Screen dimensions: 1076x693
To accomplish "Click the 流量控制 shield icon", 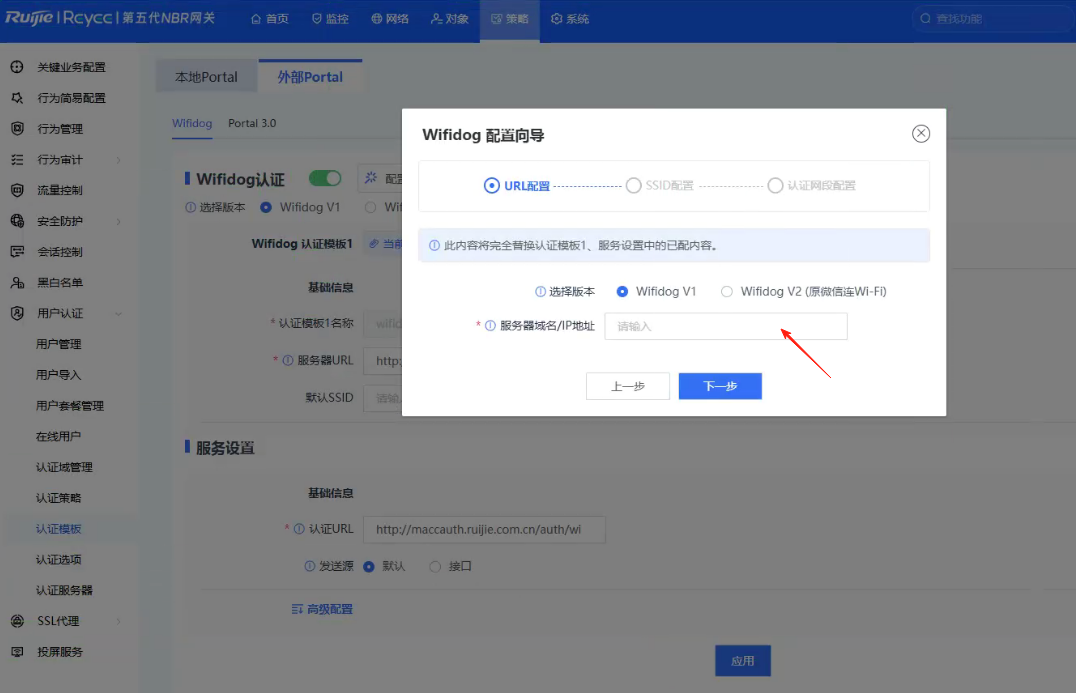I will [17, 190].
